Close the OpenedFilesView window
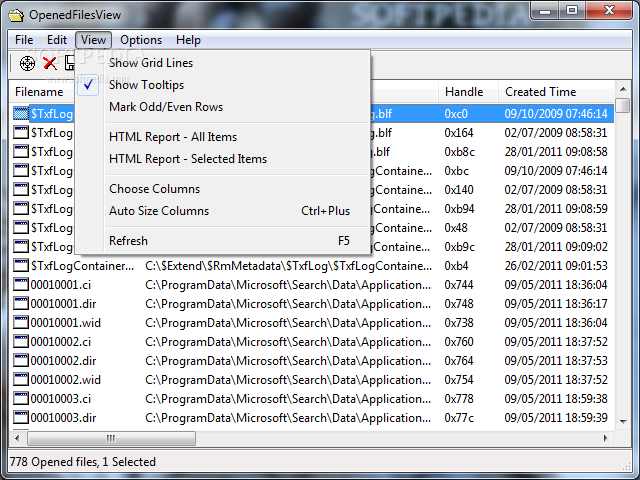 609,11
